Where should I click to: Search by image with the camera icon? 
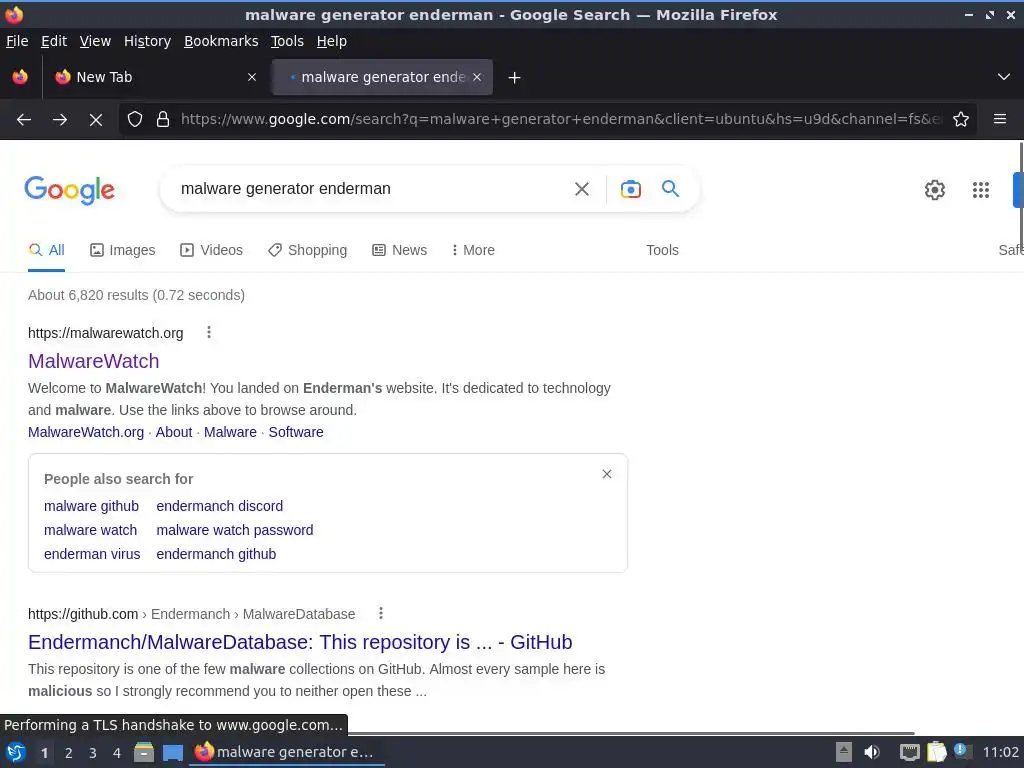point(630,189)
